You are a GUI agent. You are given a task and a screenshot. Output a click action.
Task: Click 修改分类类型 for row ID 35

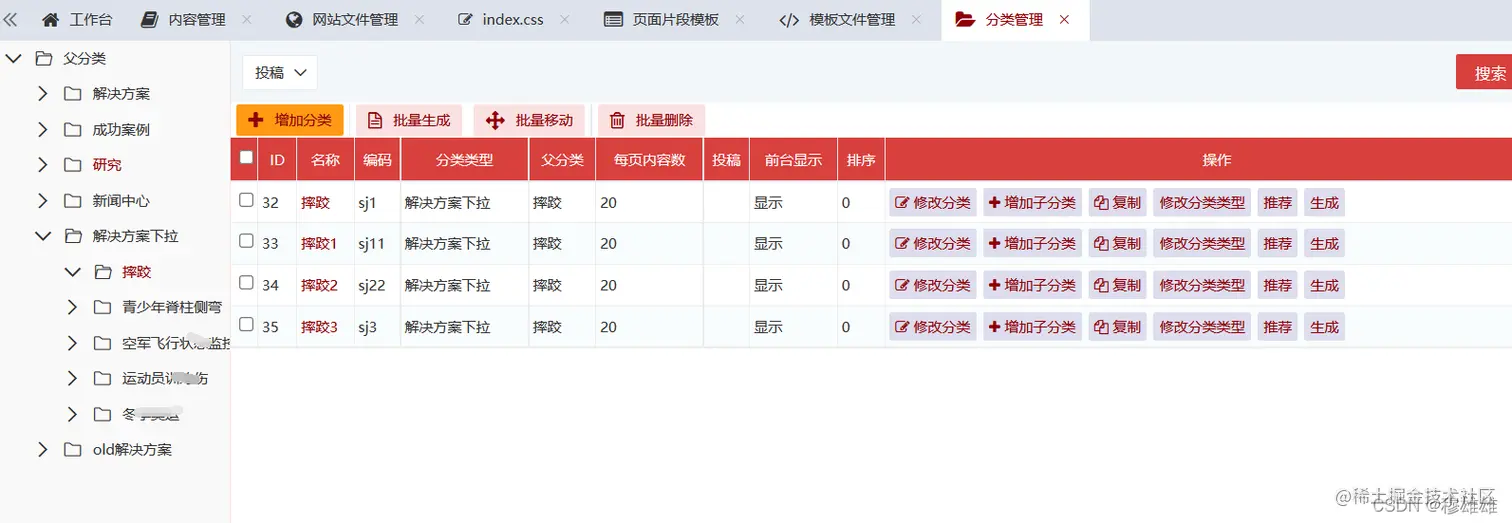click(x=1202, y=327)
